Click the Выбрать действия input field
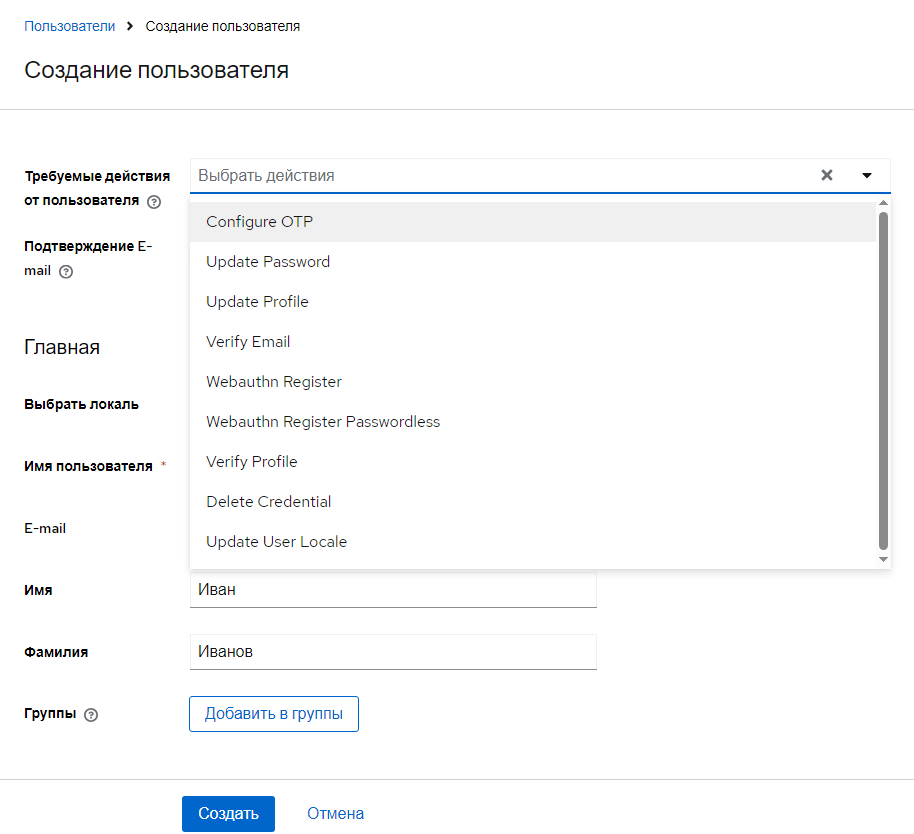 (x=500, y=175)
